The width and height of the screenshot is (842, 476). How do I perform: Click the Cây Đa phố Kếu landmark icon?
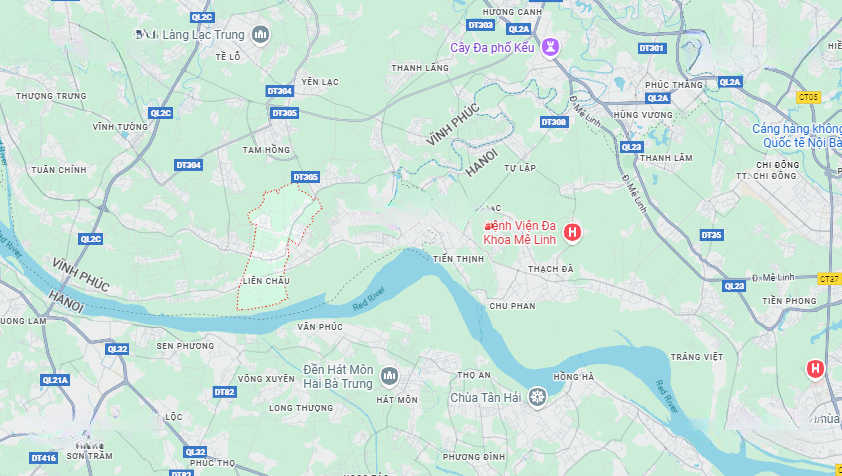(x=550, y=47)
